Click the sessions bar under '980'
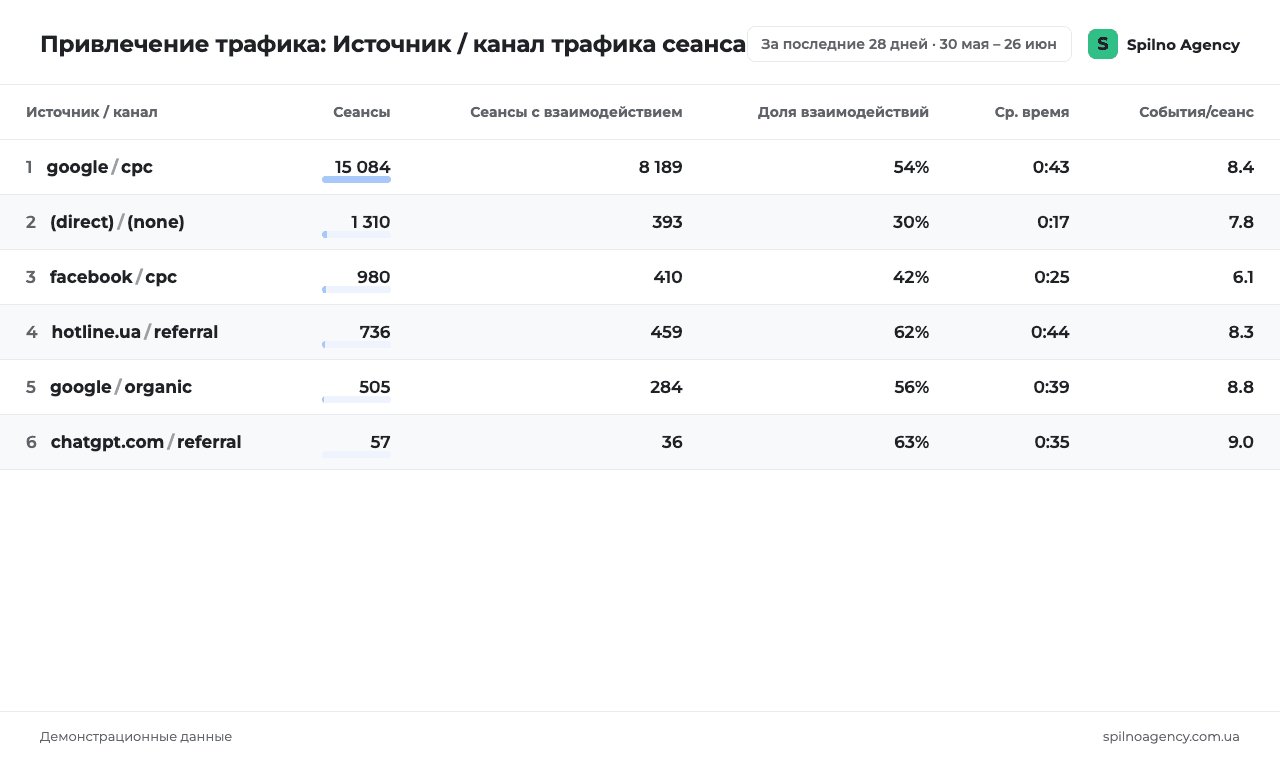Screen dimensions: 1280x760 pos(356,290)
